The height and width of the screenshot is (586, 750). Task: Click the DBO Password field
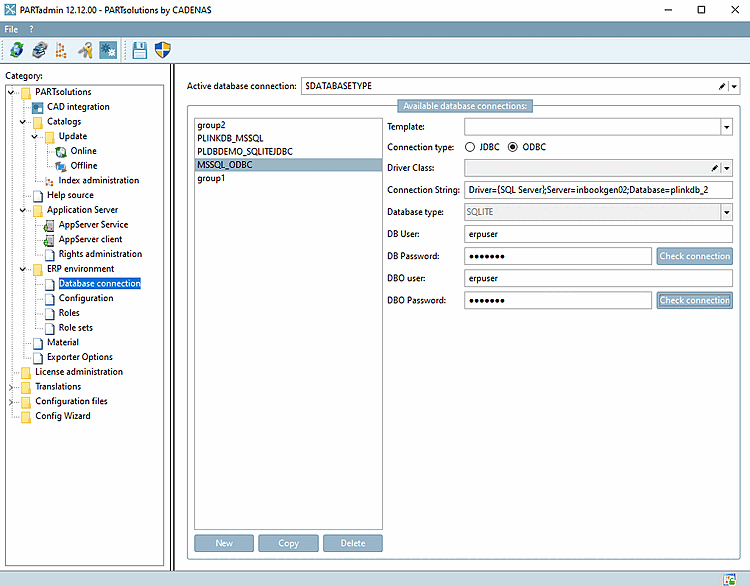pyautogui.click(x=558, y=300)
